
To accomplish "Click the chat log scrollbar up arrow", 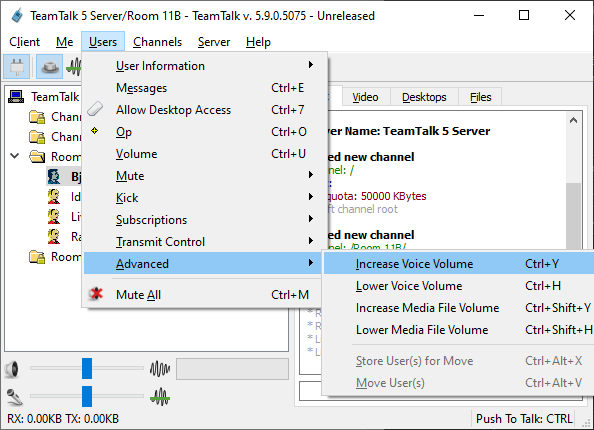I will click(573, 120).
